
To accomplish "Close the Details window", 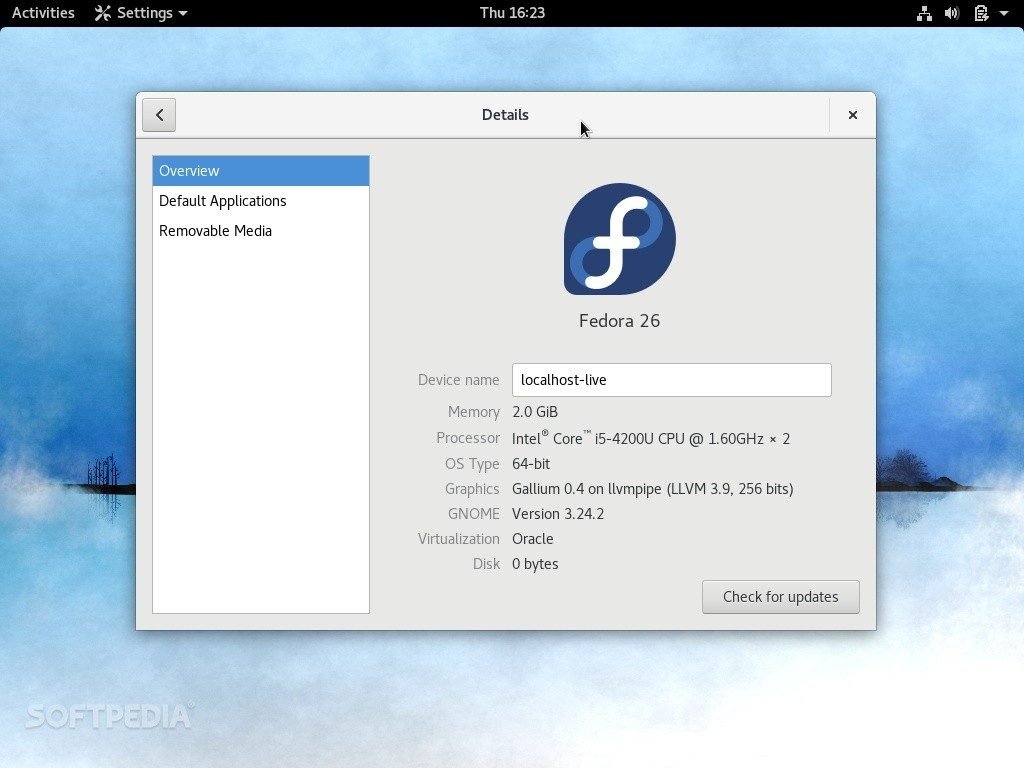I will pyautogui.click(x=852, y=115).
